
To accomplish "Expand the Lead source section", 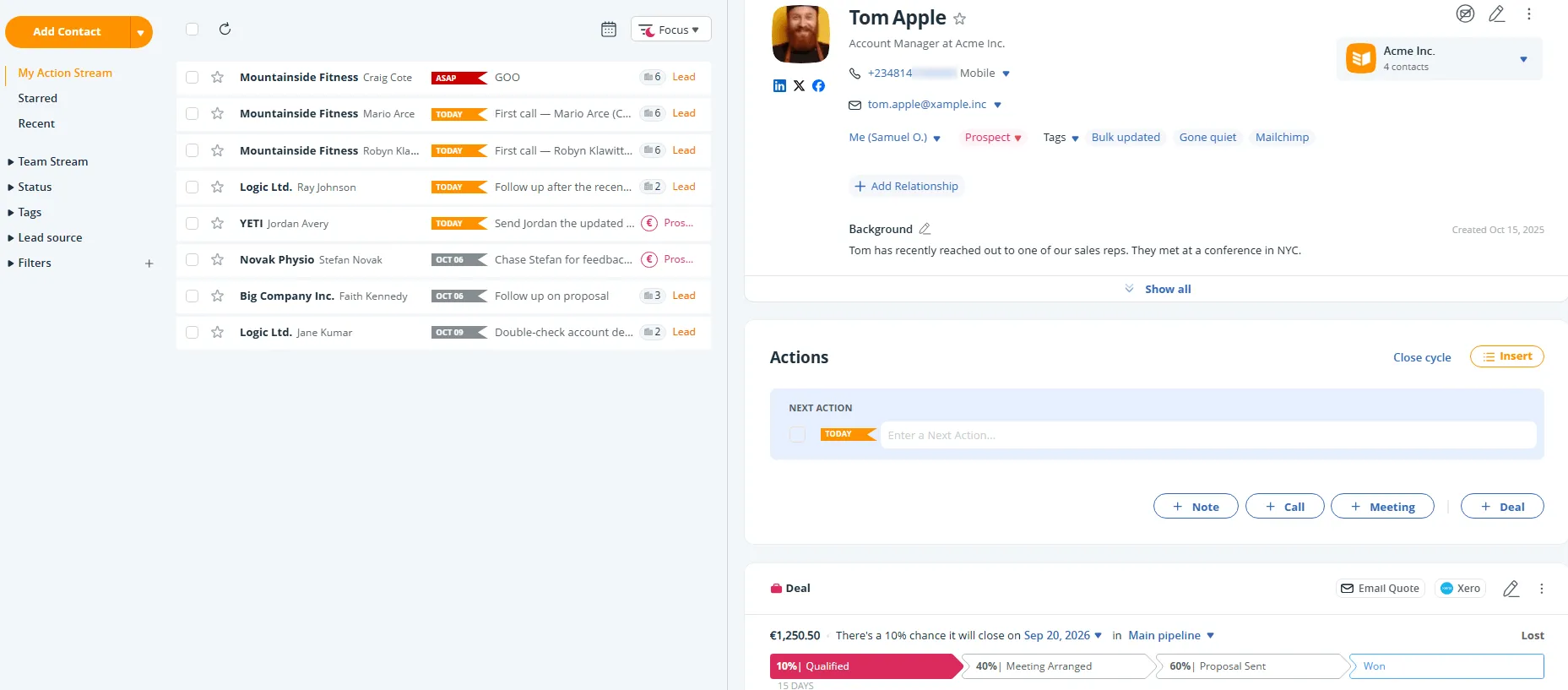I will point(46,237).
